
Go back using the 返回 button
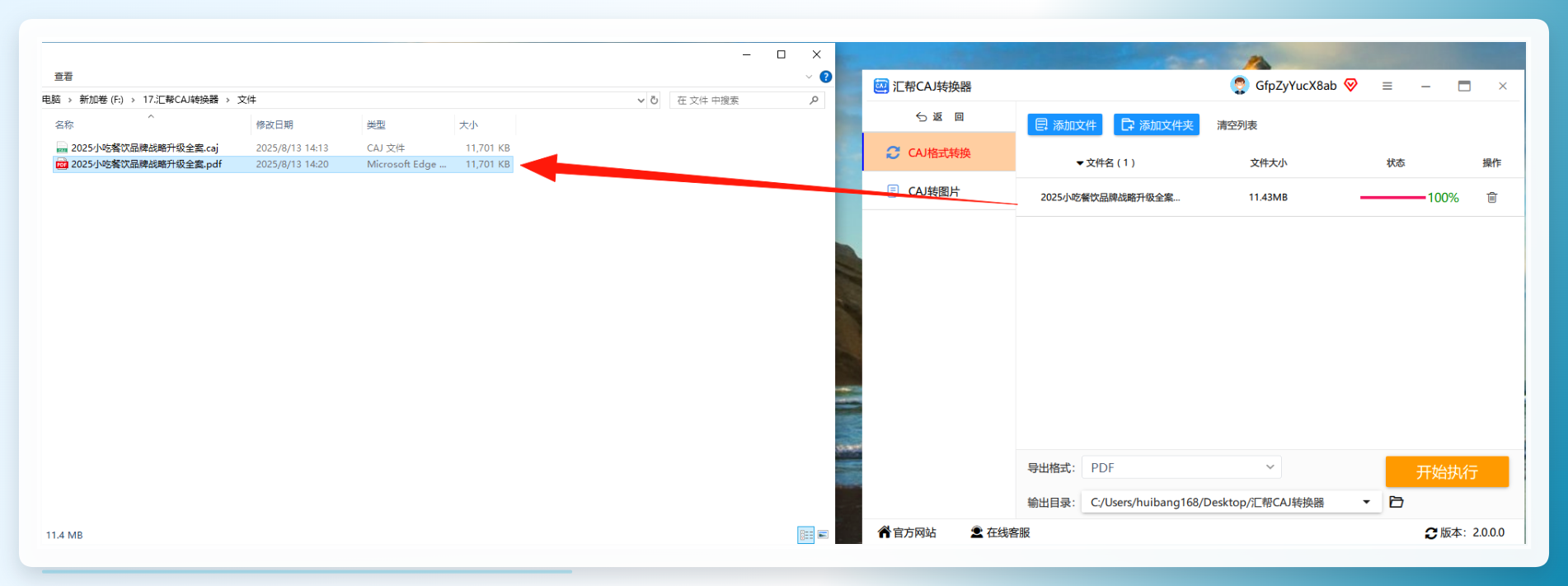coord(940,117)
